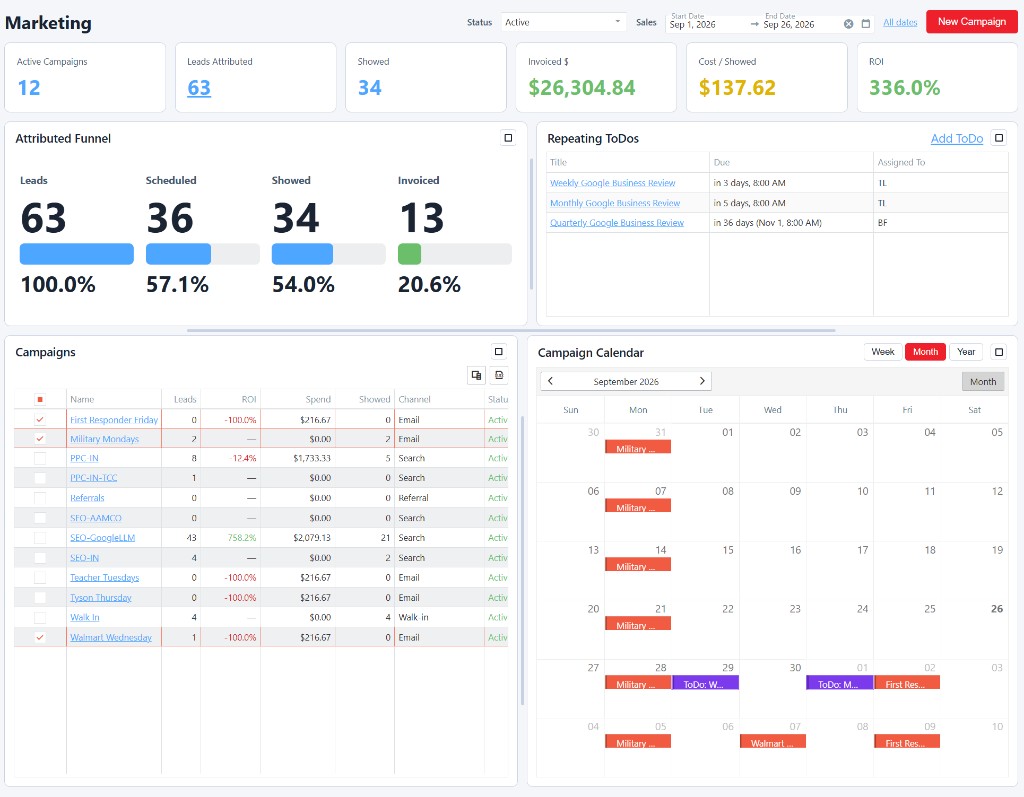
Task: Open Monthly Google Business Review todo
Action: point(615,203)
